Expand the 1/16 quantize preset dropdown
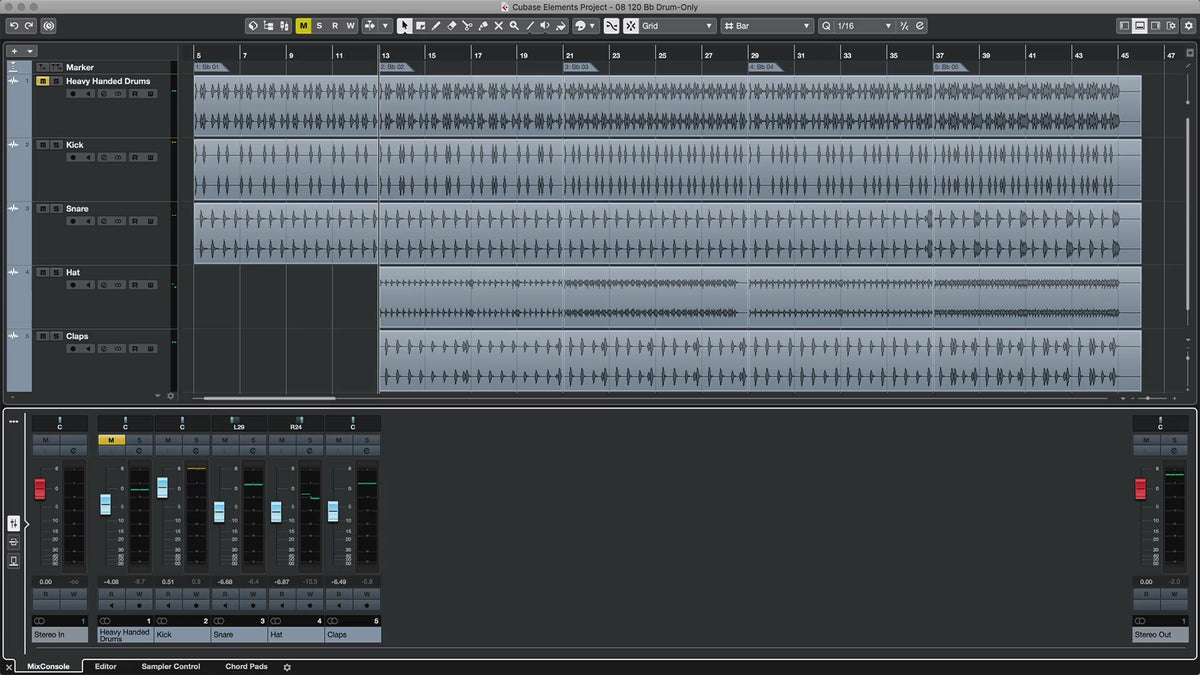The image size is (1200, 675). [x=863, y=26]
